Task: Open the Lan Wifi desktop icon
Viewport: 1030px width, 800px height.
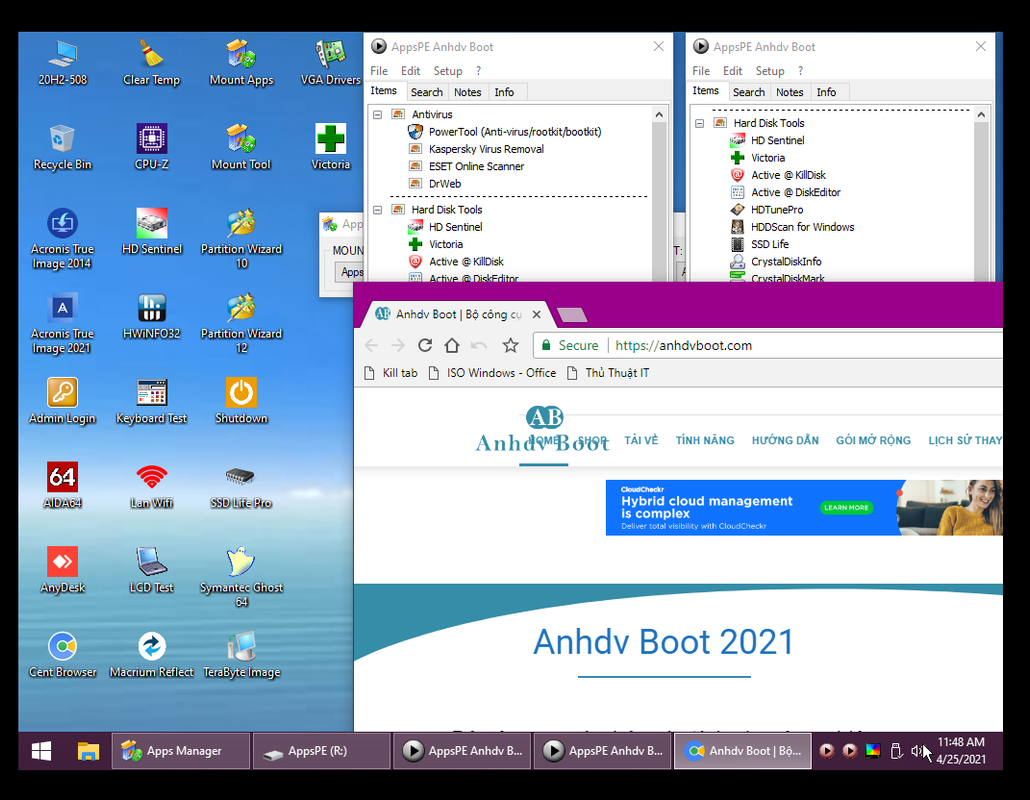Action: pos(152,485)
